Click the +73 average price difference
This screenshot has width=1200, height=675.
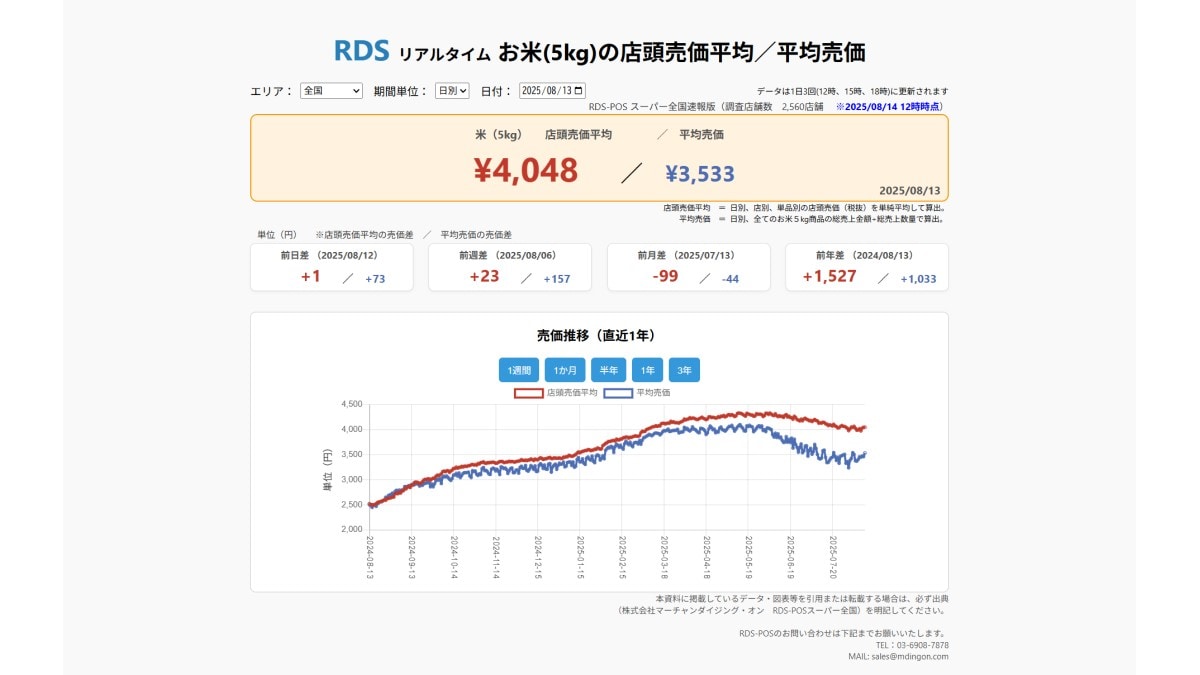pyautogui.click(x=375, y=279)
